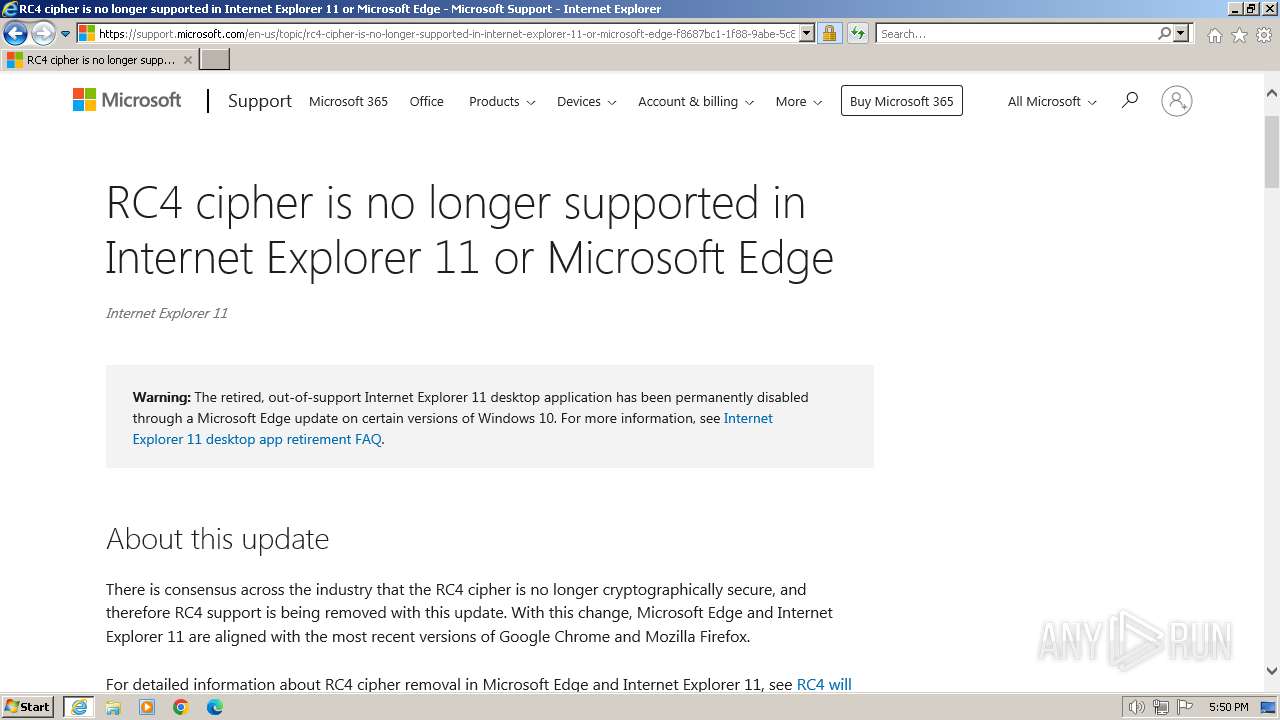
Task: Click the search magnifier in toolbar
Action: click(x=1164, y=34)
